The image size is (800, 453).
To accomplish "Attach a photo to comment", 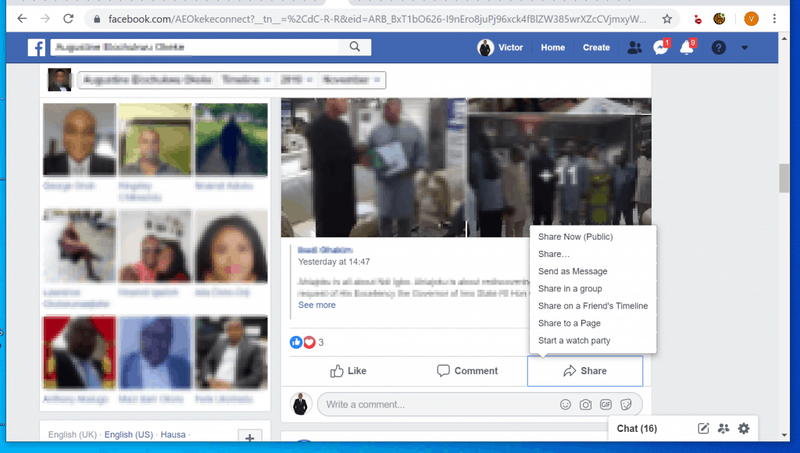I will click(x=585, y=405).
